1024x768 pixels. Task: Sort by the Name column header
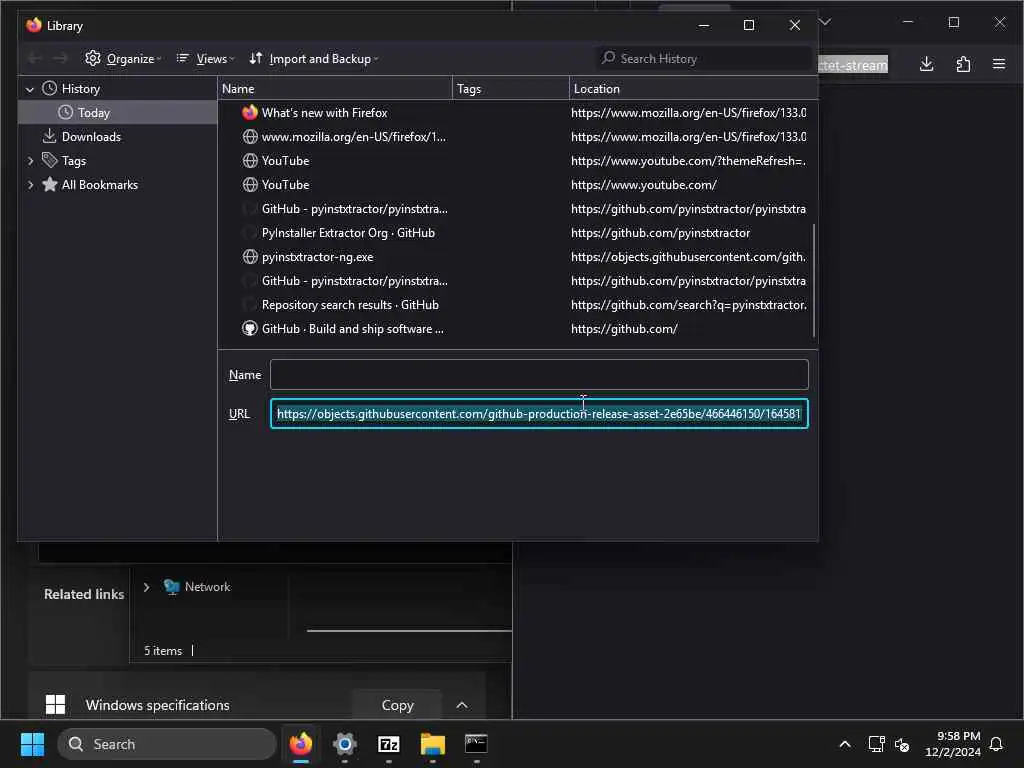click(x=334, y=89)
